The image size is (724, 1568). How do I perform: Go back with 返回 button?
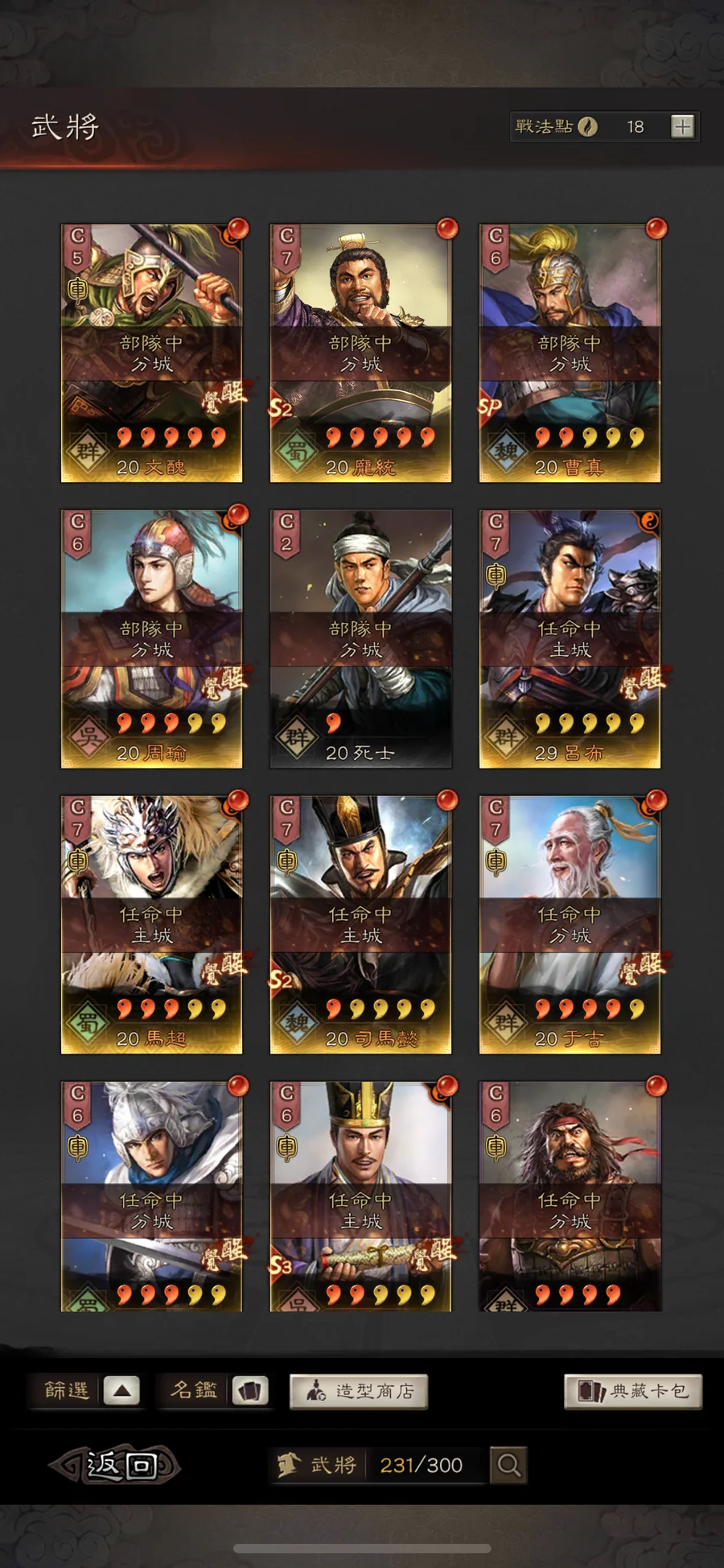(x=114, y=1465)
